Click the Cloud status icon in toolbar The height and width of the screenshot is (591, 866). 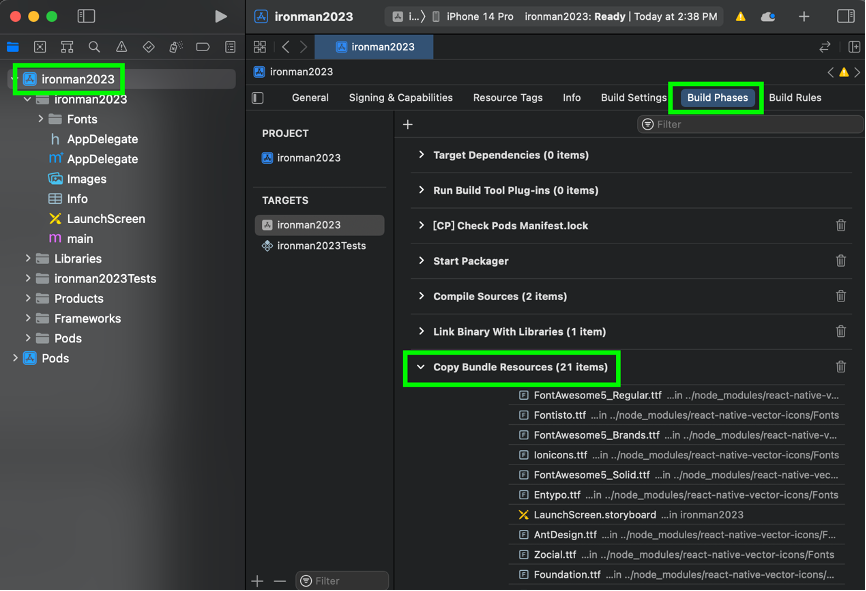[x=768, y=17]
